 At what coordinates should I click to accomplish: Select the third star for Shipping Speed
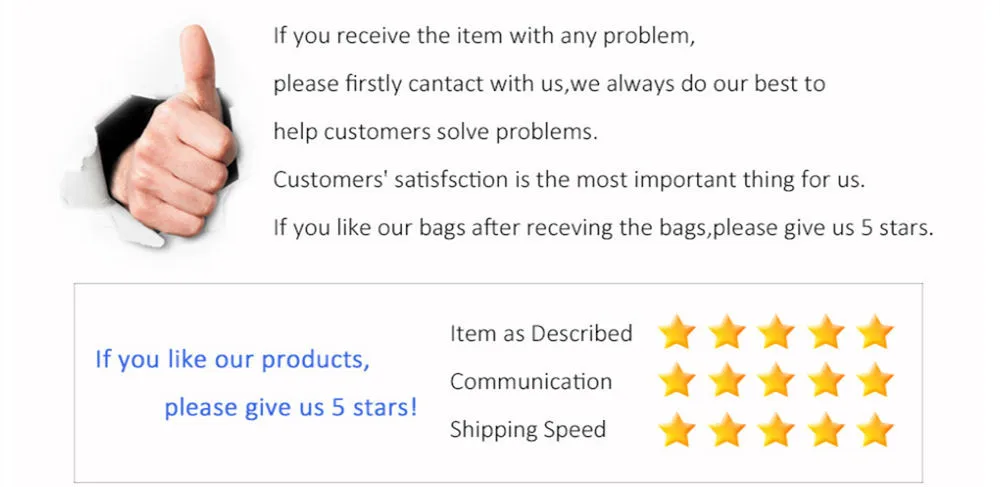pos(776,430)
